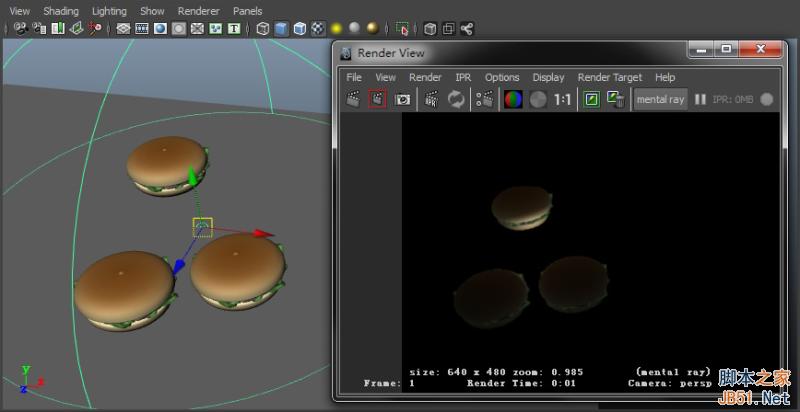Minimize the Render View window

(x=703, y=49)
